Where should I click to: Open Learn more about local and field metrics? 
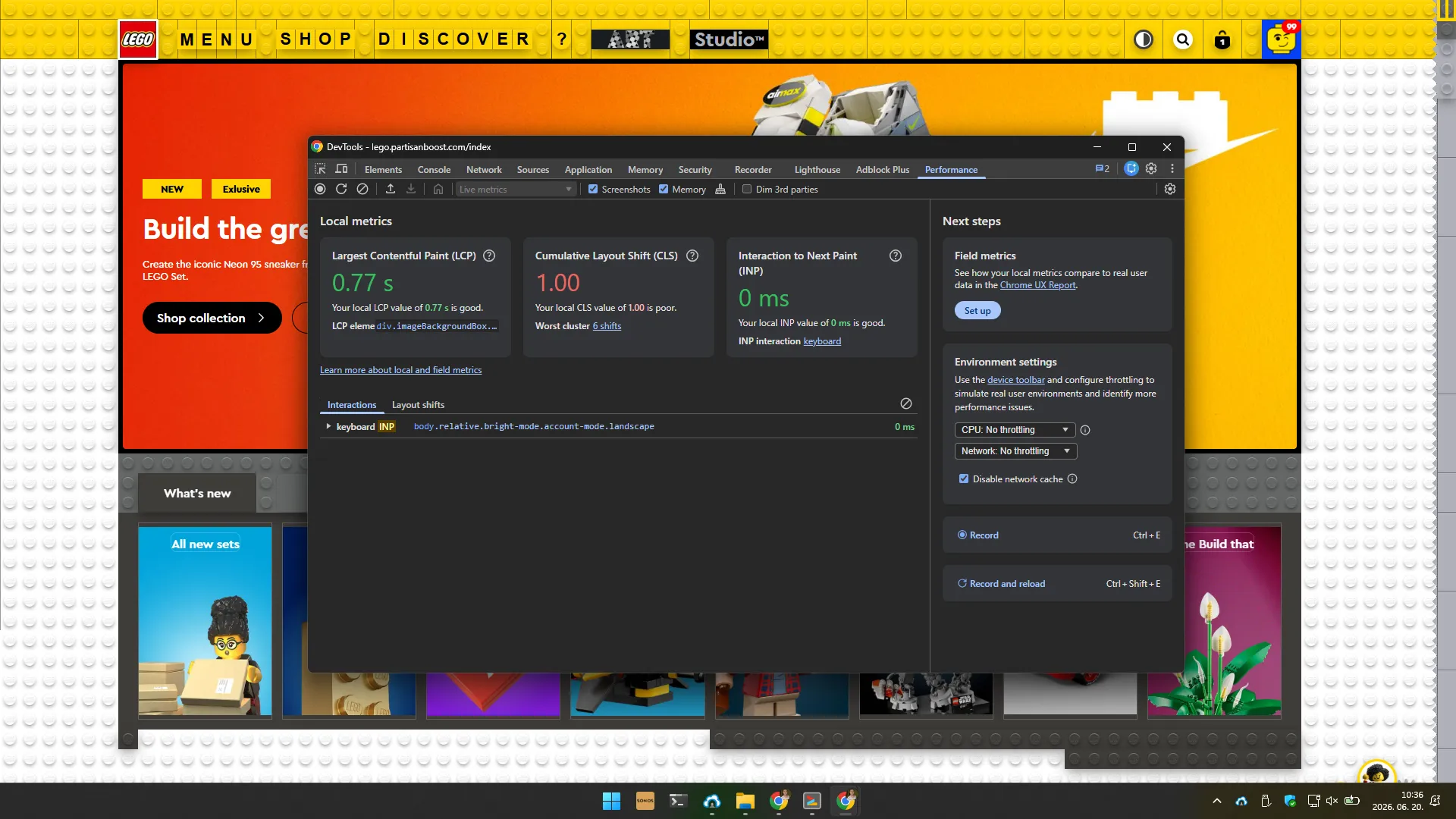coord(400,370)
